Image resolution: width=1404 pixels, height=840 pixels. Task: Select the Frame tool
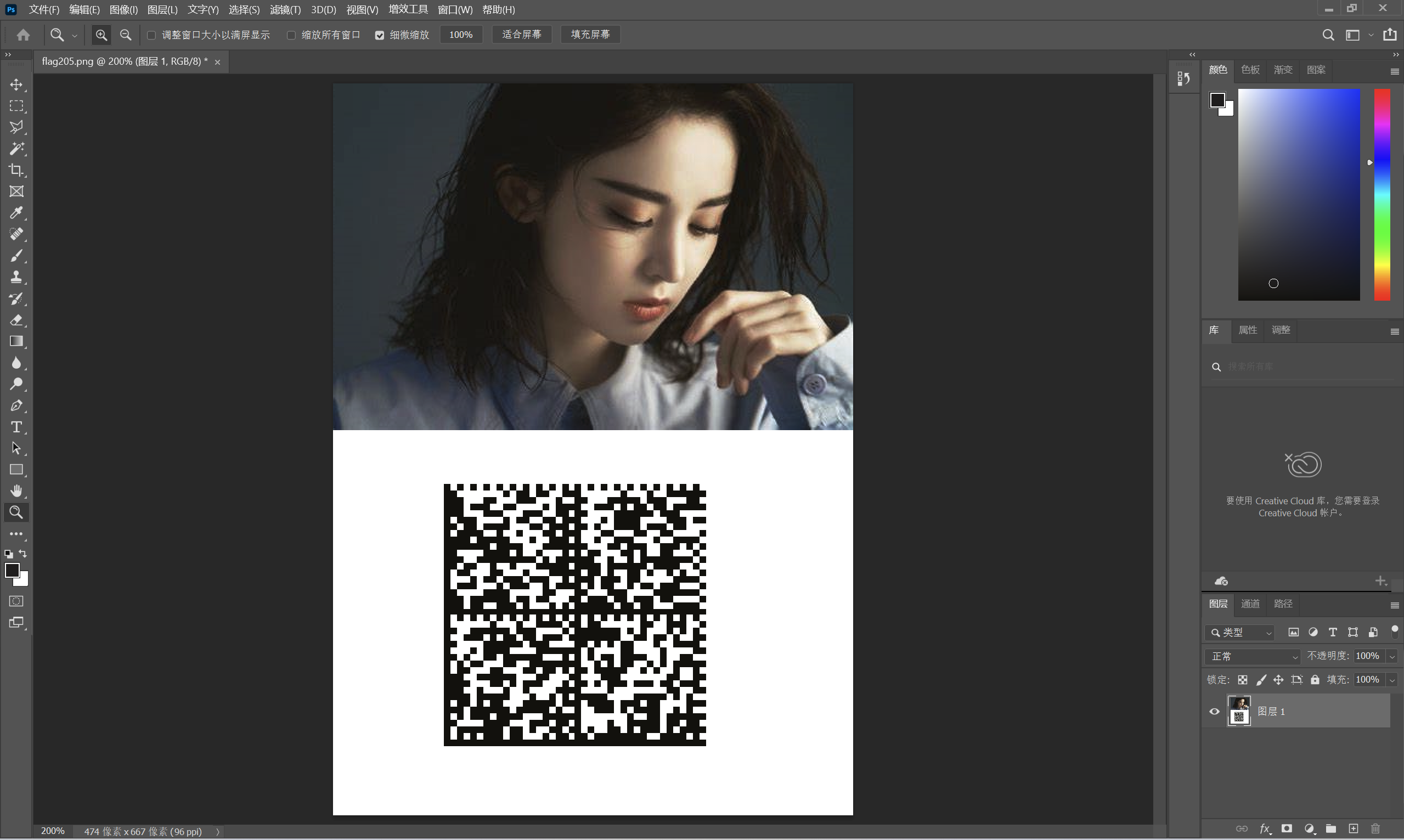point(16,191)
